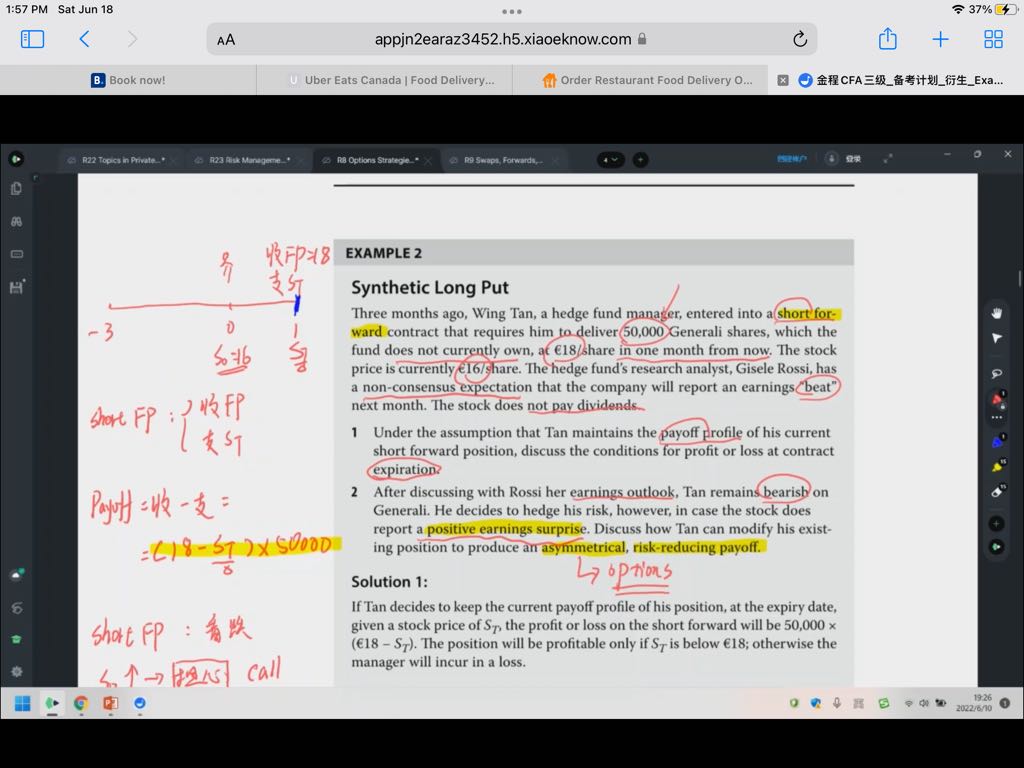Viewport: 1024px width, 768px height.
Task: Reload the page in Safari
Action: [x=799, y=39]
